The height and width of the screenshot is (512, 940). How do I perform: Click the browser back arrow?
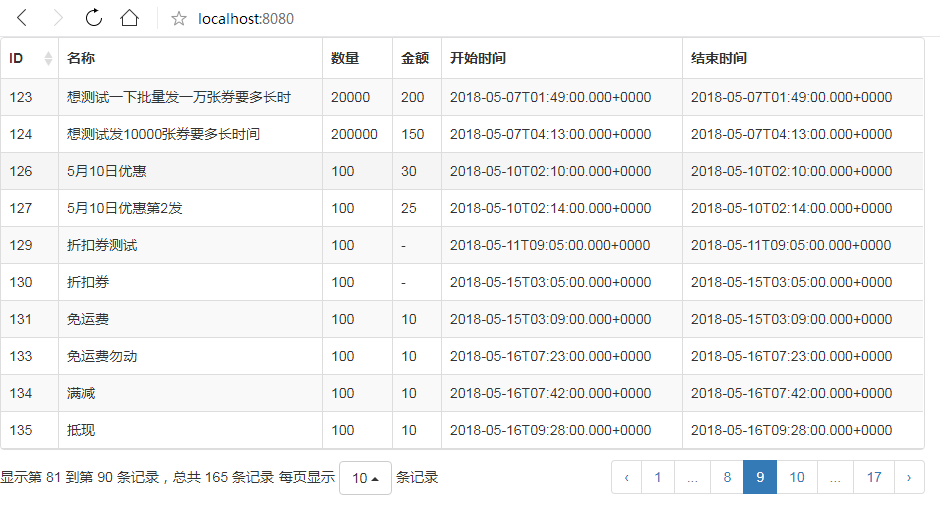point(23,18)
